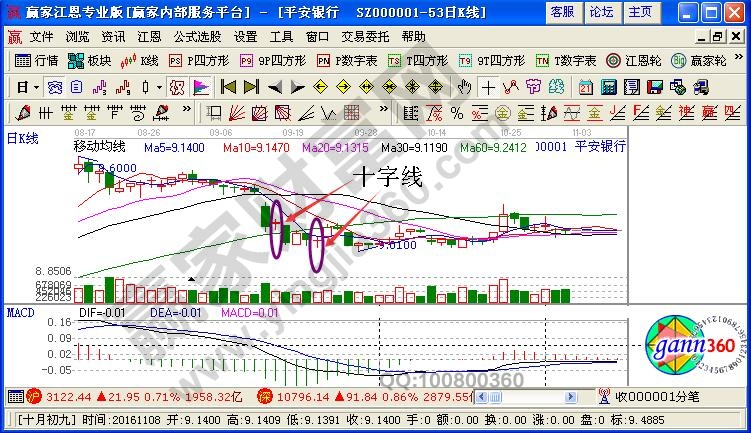Click the calendar date icon
This screenshot has width=751, height=433.
coord(584,86)
